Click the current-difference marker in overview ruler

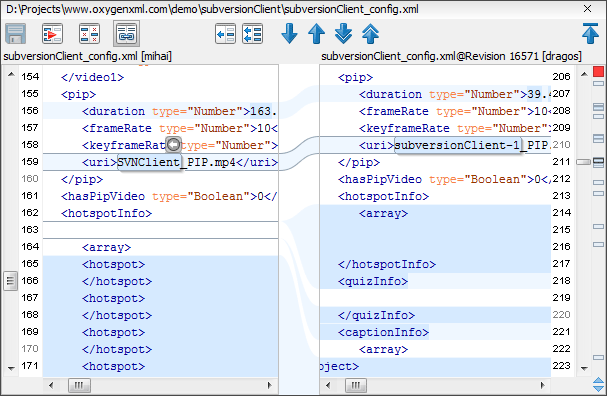click(598, 161)
